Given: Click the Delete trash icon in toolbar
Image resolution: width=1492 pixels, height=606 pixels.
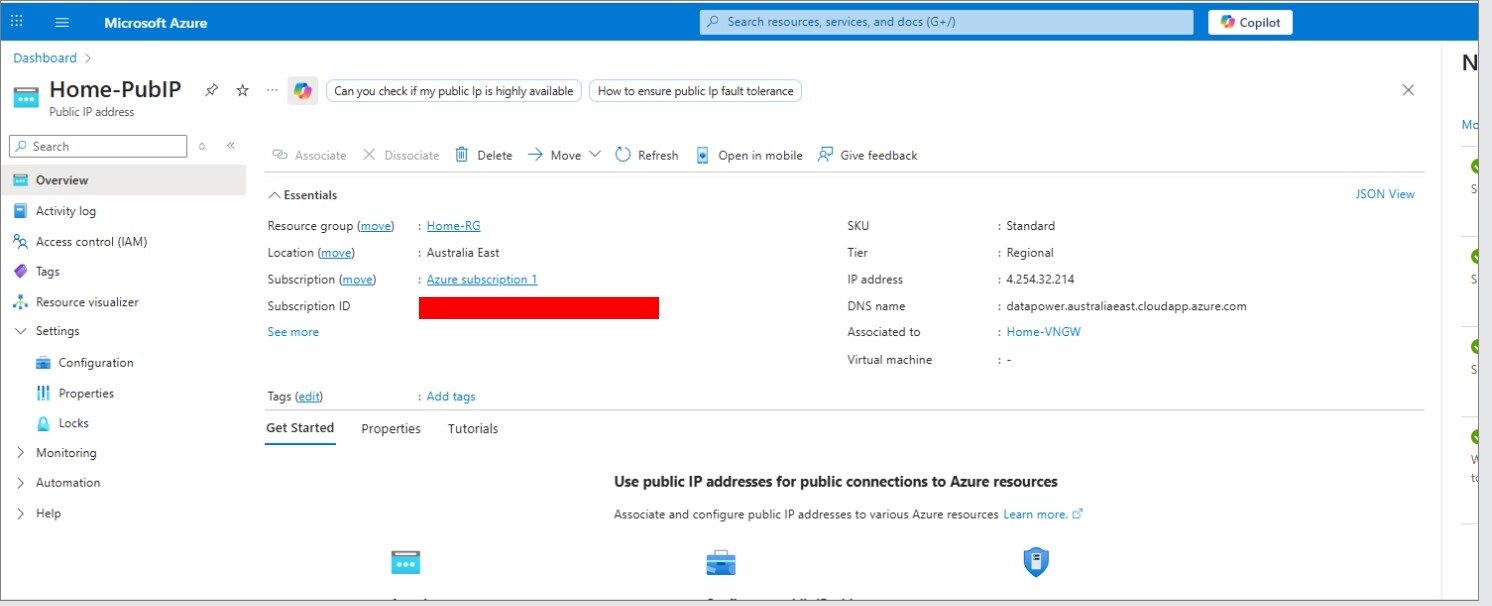Looking at the screenshot, I should pyautogui.click(x=462, y=155).
